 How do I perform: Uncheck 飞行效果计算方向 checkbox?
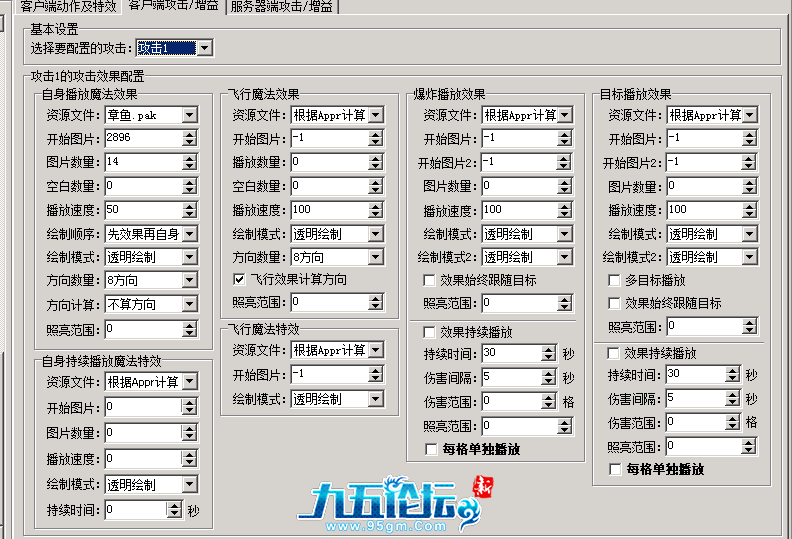click(x=239, y=279)
